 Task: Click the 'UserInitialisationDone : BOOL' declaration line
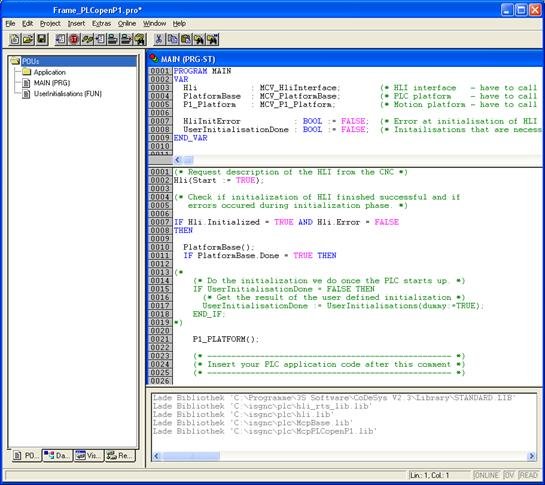pyautogui.click(x=275, y=129)
